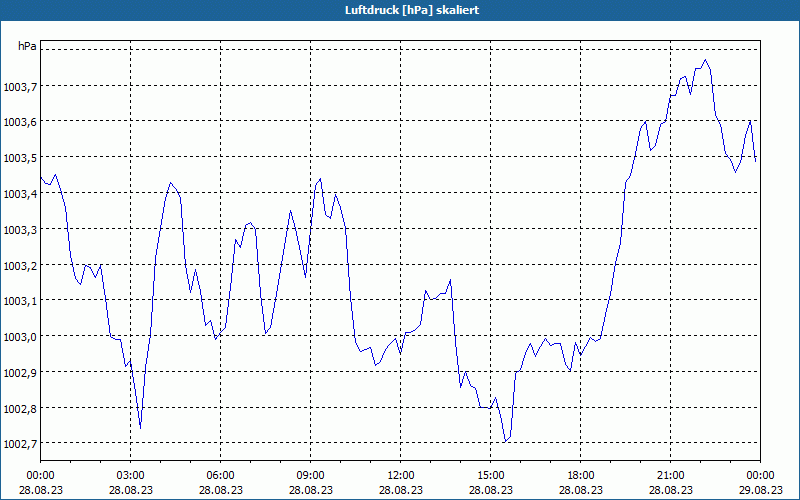Select the 28.08.23 date under 09:00

coord(311,490)
